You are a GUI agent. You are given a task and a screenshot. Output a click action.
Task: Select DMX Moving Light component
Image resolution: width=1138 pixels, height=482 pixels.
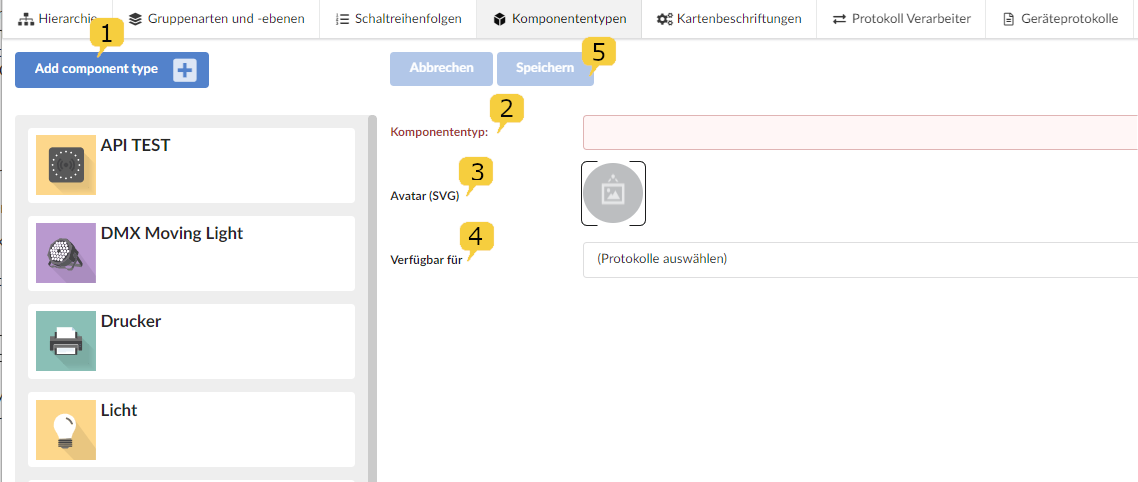pyautogui.click(x=192, y=253)
